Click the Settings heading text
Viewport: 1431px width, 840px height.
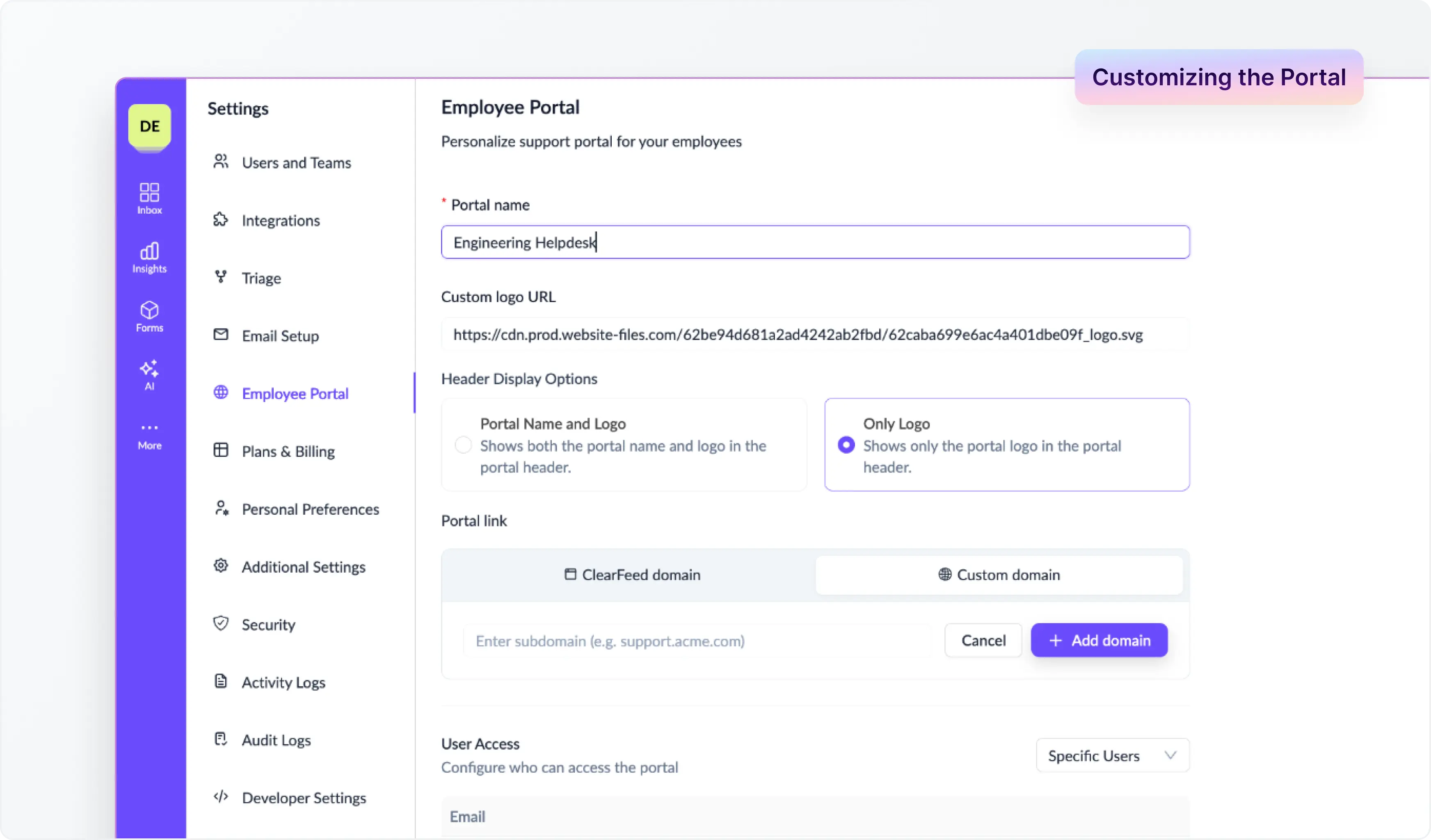pyautogui.click(x=238, y=108)
